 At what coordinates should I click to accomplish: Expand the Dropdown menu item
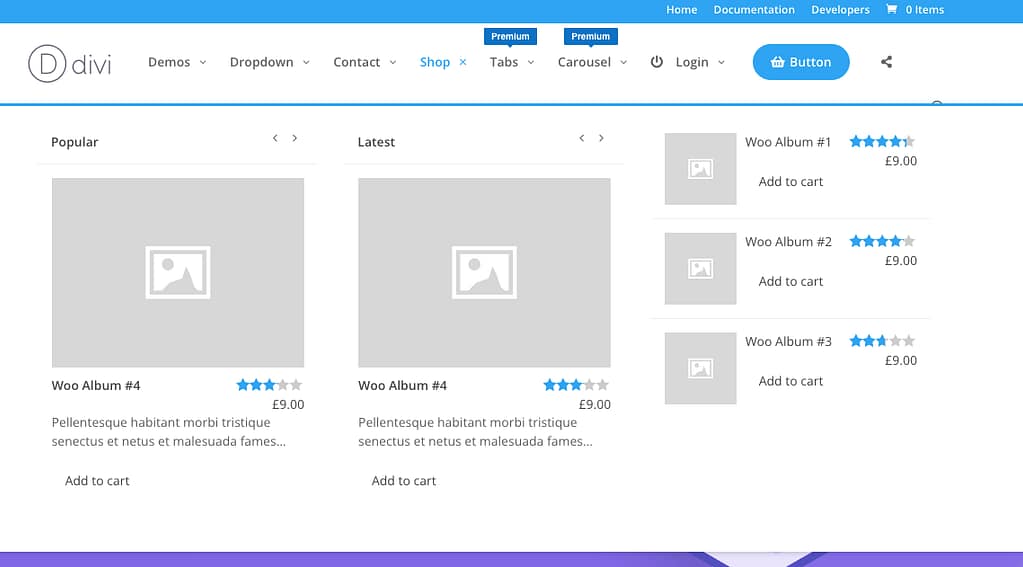(269, 62)
